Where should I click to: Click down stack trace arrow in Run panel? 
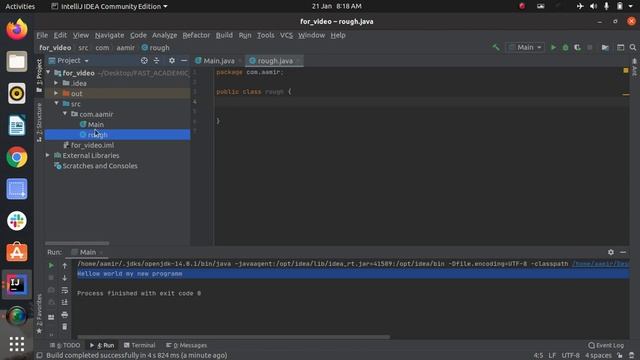[x=64, y=278]
